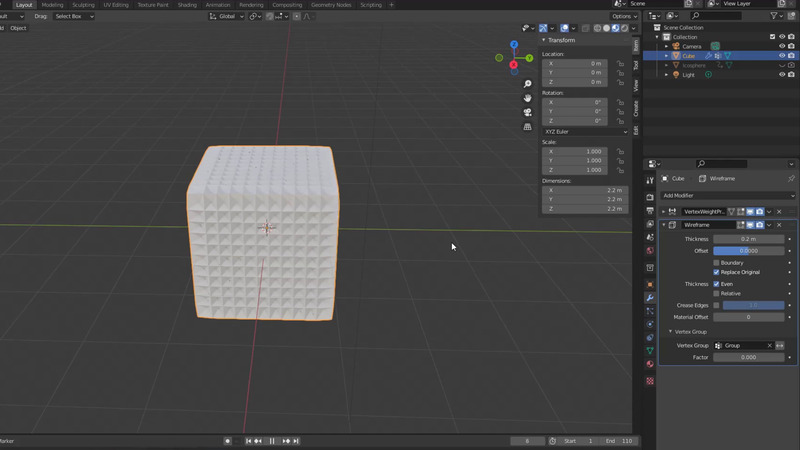Screen dimensions: 800x450
Task: Lock the X location with padlock icon
Action: point(620,64)
